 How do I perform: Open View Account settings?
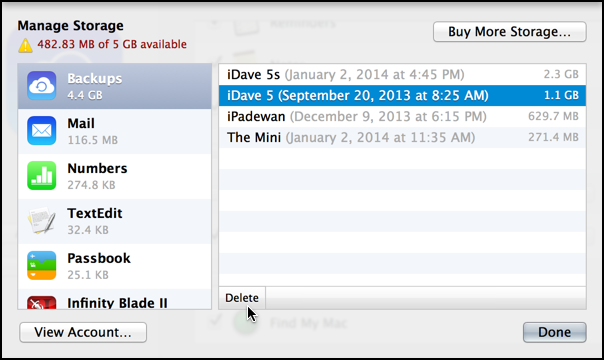coord(83,332)
